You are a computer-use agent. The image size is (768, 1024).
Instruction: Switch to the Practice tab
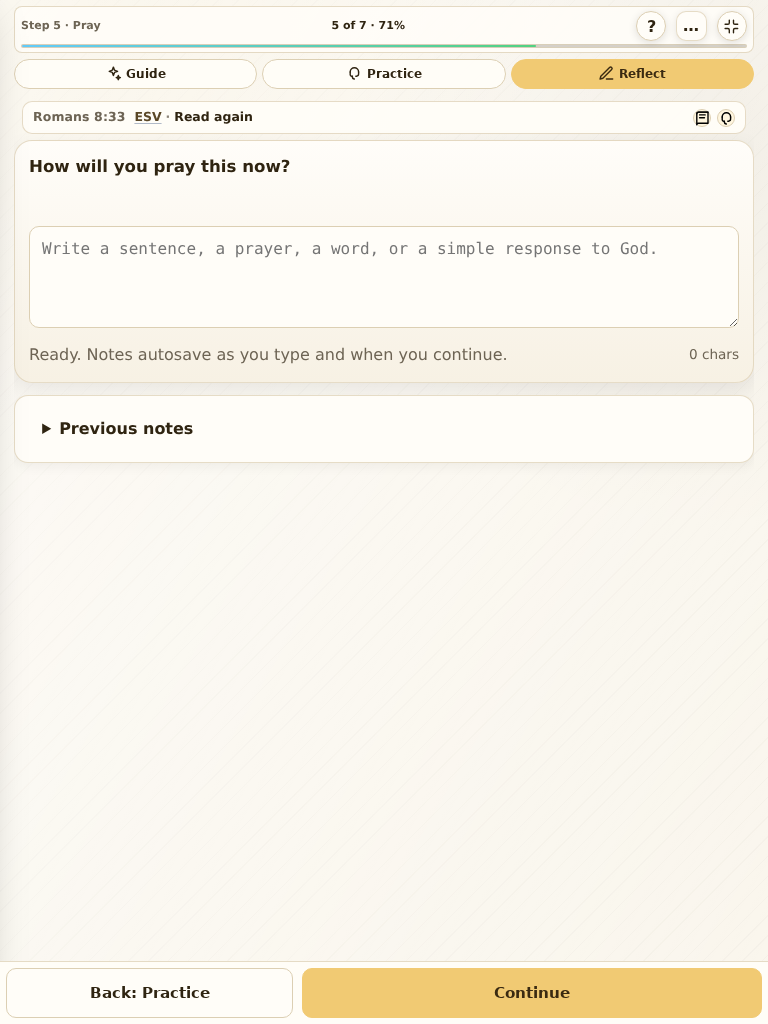(384, 74)
